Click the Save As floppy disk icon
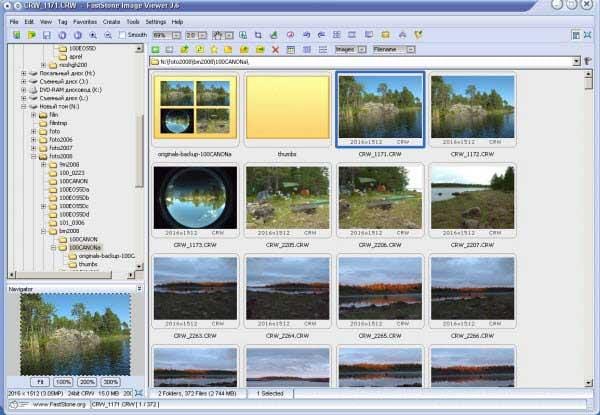Viewport: 600px width, 415px height. [x=47, y=35]
